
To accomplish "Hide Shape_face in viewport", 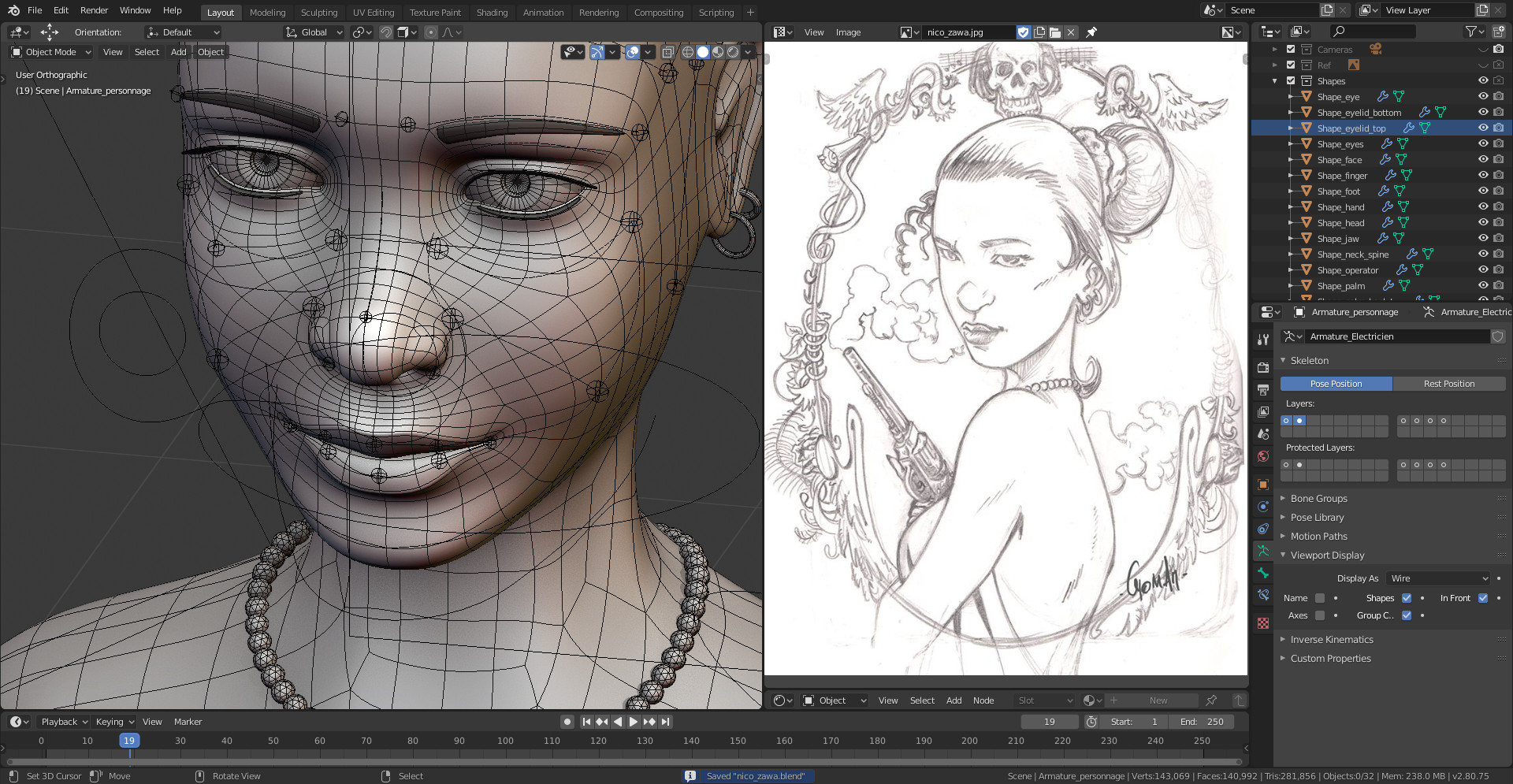I will point(1483,159).
